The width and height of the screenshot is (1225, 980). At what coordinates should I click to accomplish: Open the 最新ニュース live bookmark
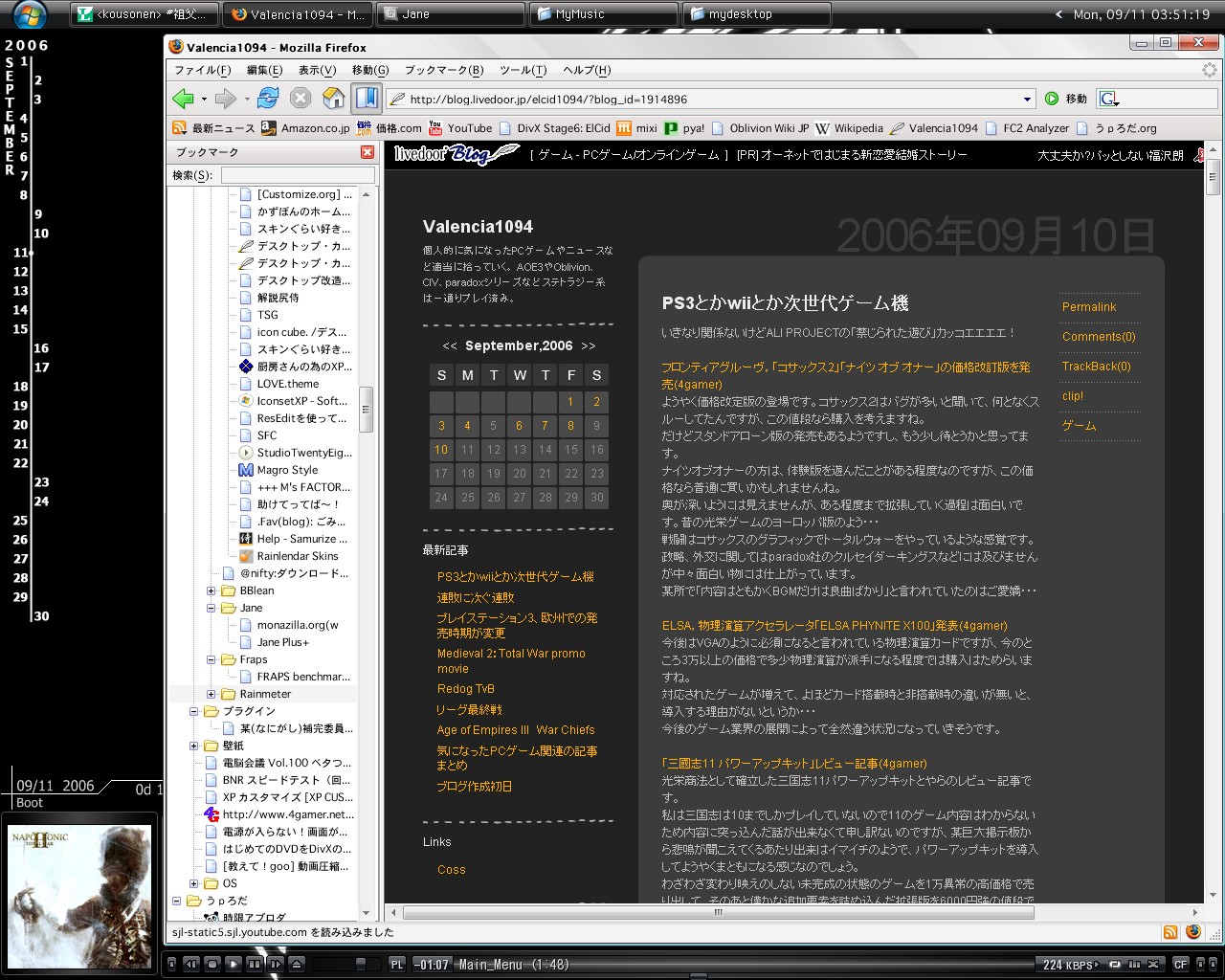[213, 128]
